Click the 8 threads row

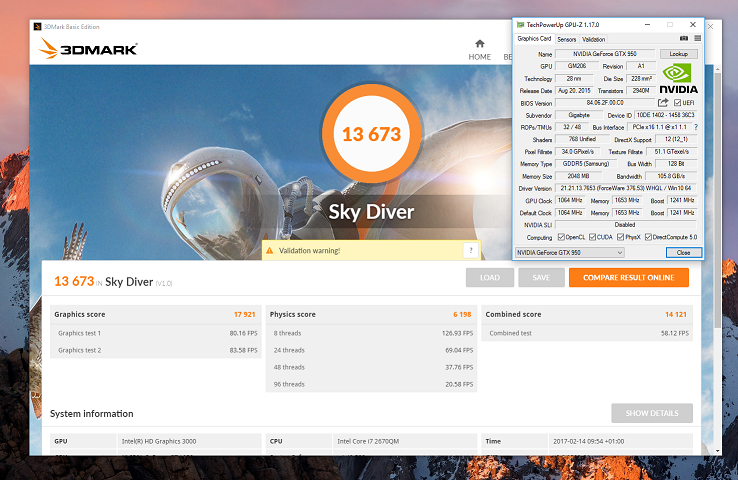(x=371, y=333)
